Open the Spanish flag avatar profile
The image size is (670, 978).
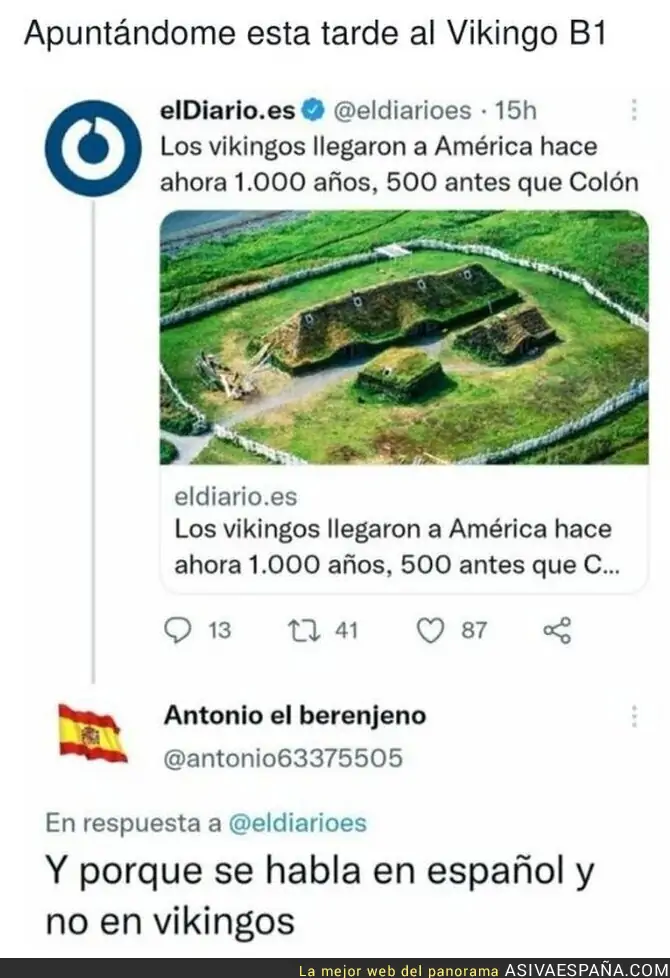coord(93,733)
